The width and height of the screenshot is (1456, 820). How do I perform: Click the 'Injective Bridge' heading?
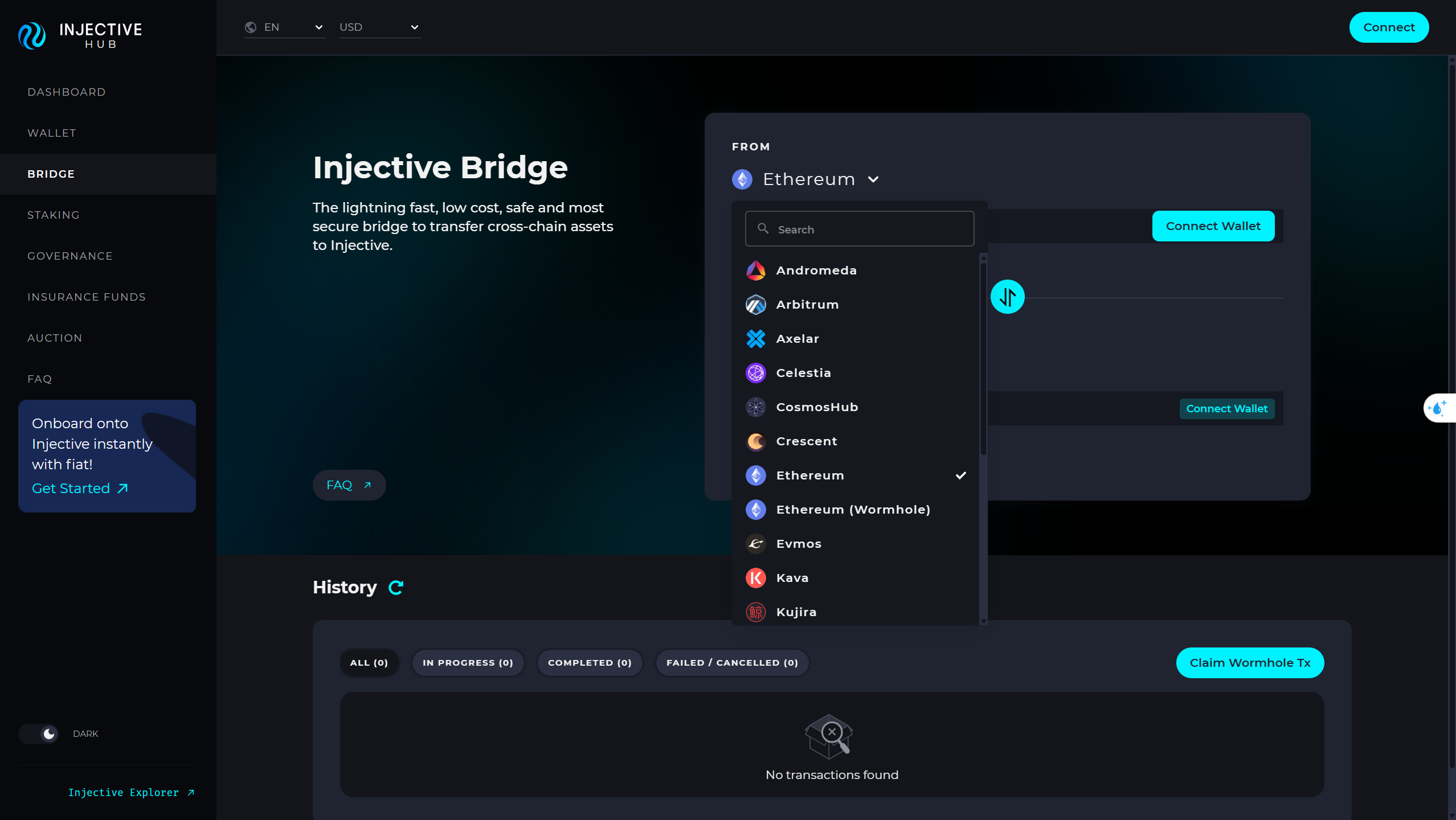point(440,167)
